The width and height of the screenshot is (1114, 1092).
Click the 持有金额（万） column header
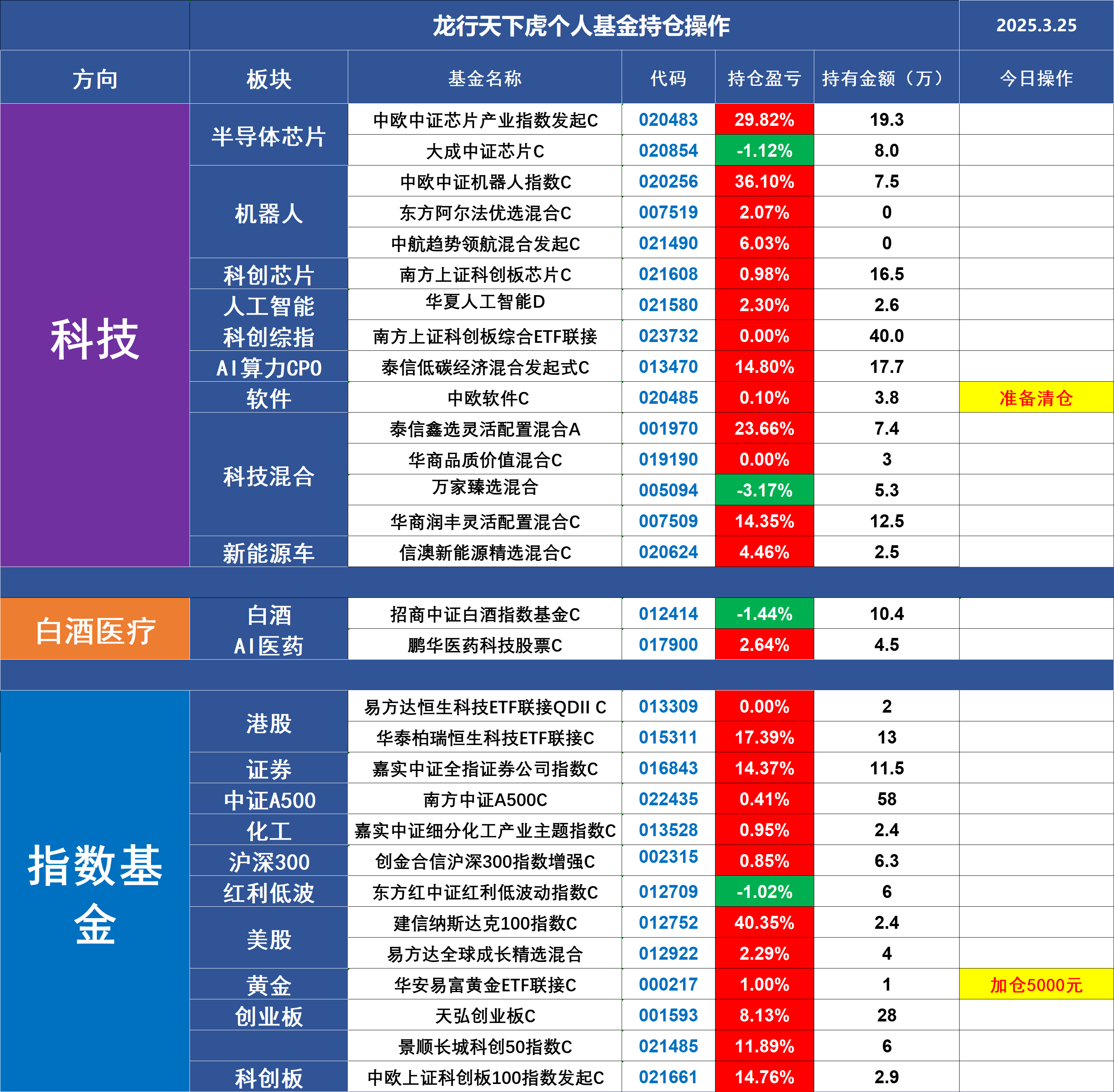[886, 77]
